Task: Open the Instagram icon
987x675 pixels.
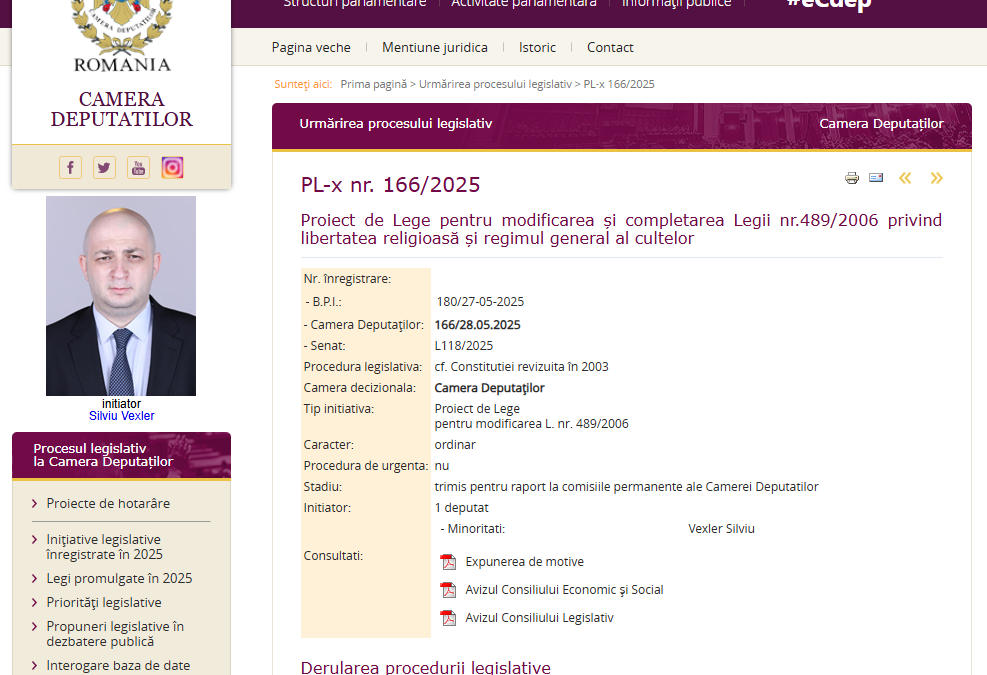Action: tap(172, 167)
